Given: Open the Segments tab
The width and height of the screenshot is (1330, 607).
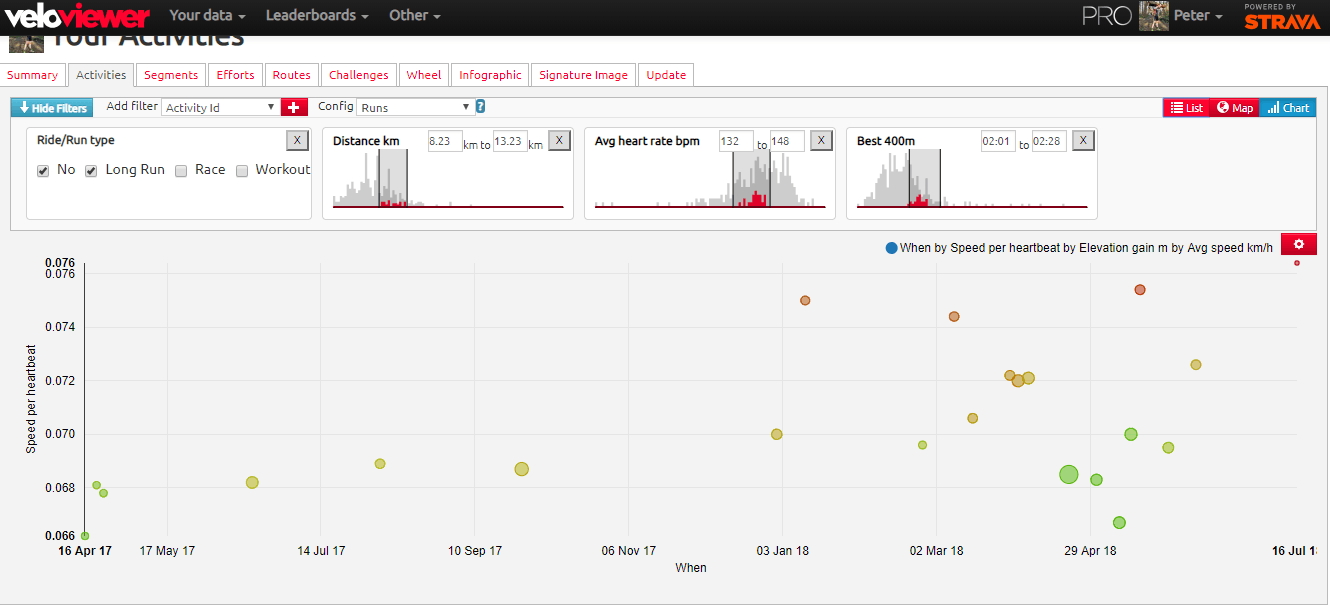Looking at the screenshot, I should click(171, 75).
